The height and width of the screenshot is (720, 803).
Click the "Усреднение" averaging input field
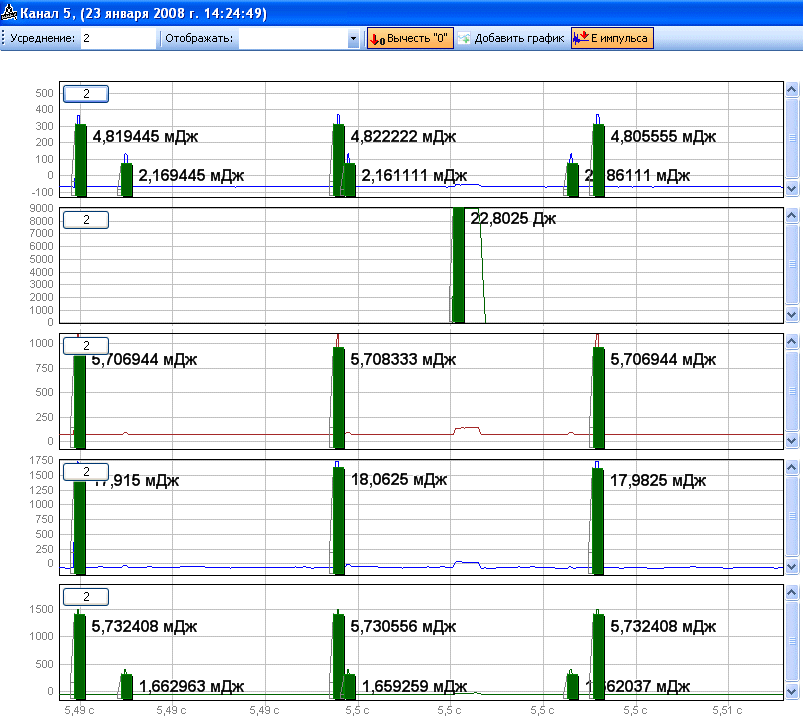[118, 38]
